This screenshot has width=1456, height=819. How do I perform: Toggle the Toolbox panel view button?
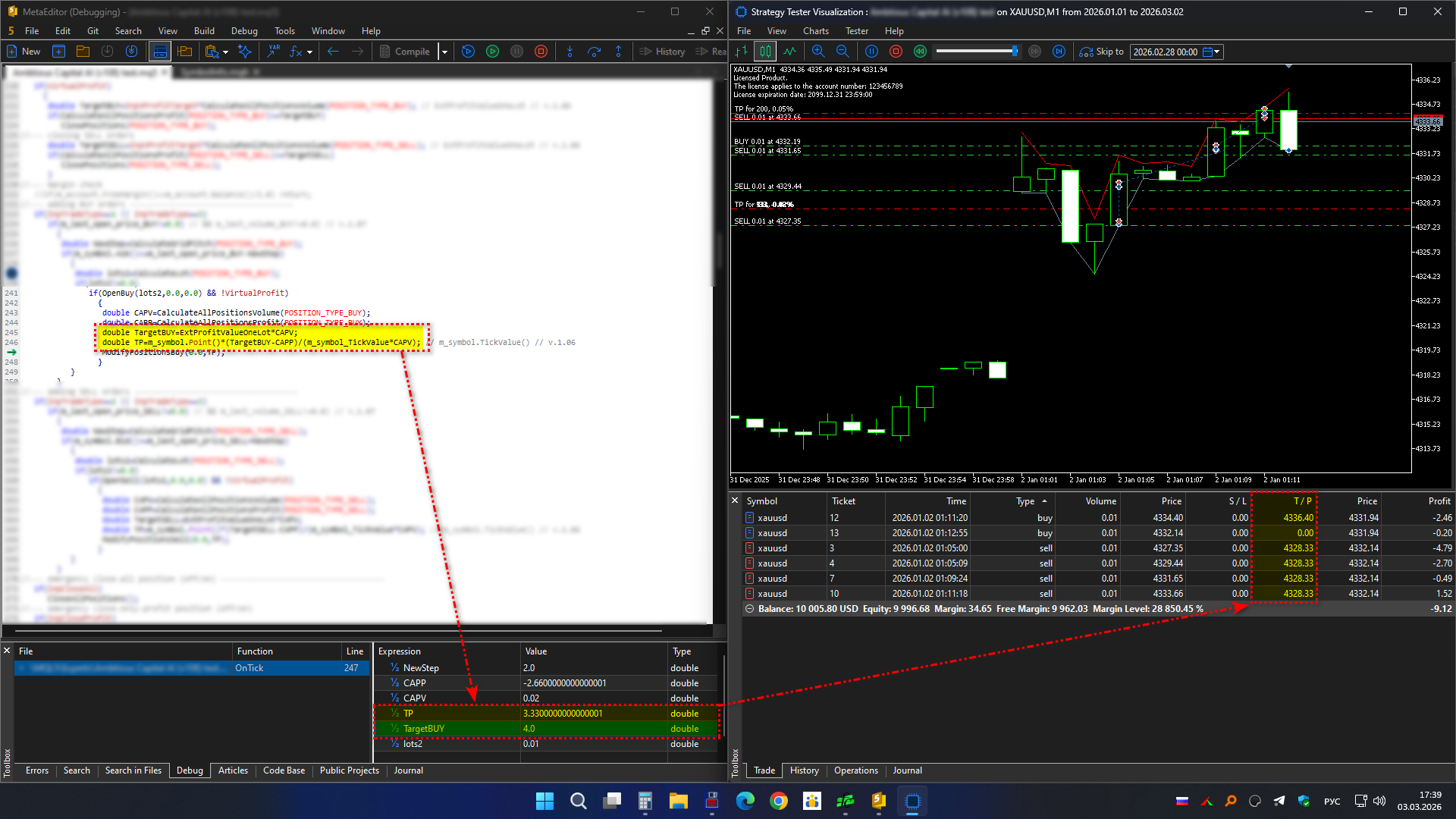pyautogui.click(x=160, y=52)
